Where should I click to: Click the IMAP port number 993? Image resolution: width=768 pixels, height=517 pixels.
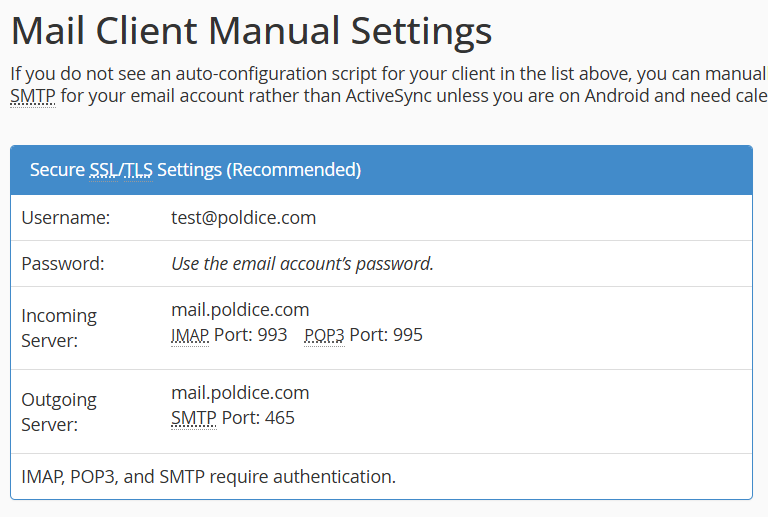(272, 335)
